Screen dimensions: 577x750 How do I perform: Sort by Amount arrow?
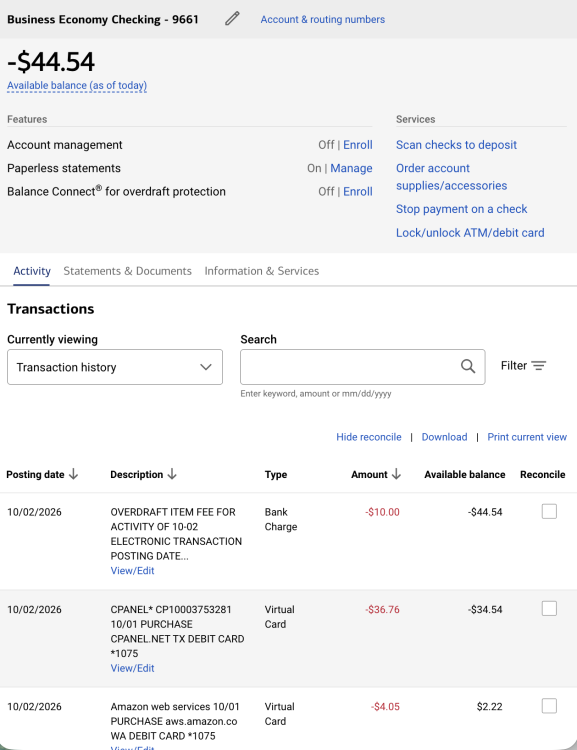[x=396, y=474]
